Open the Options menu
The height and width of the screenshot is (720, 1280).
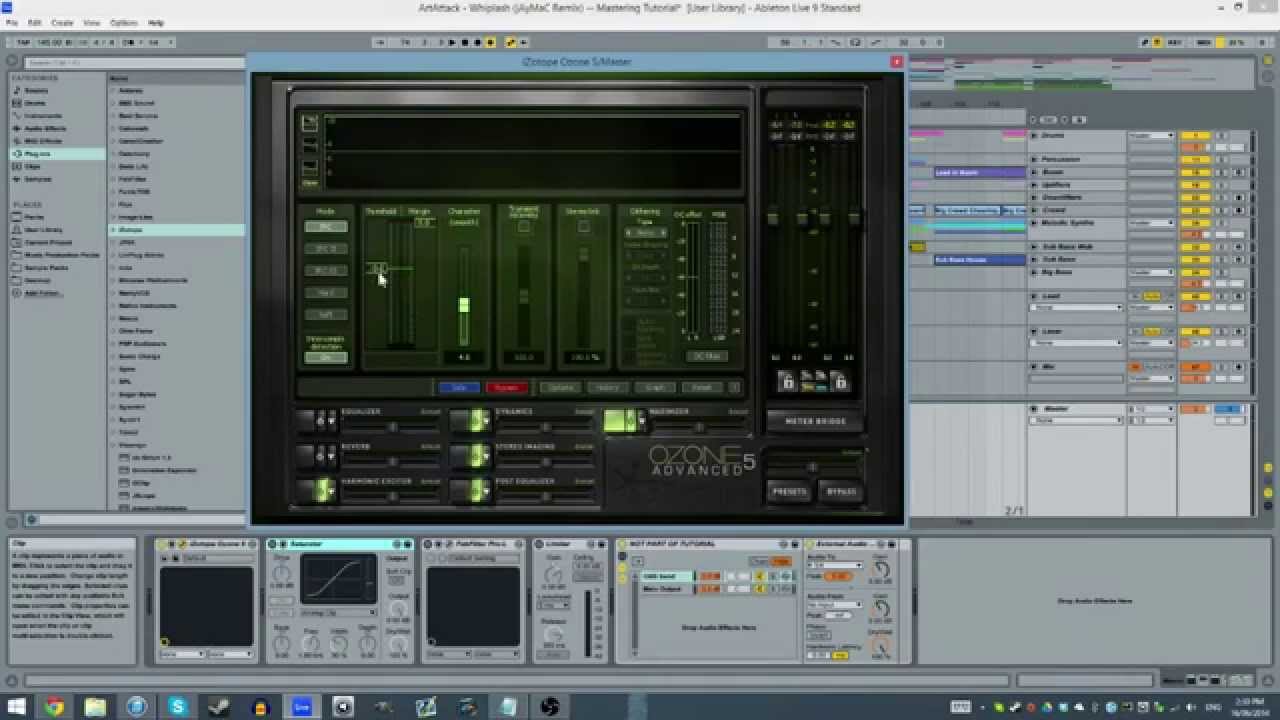click(124, 22)
